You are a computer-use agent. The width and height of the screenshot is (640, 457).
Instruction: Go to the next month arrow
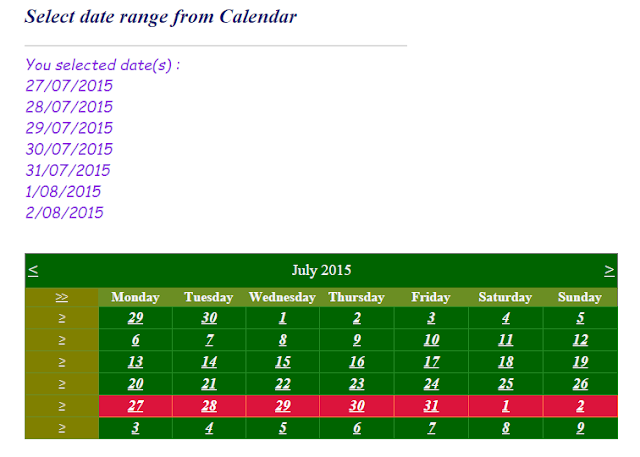[609, 271]
